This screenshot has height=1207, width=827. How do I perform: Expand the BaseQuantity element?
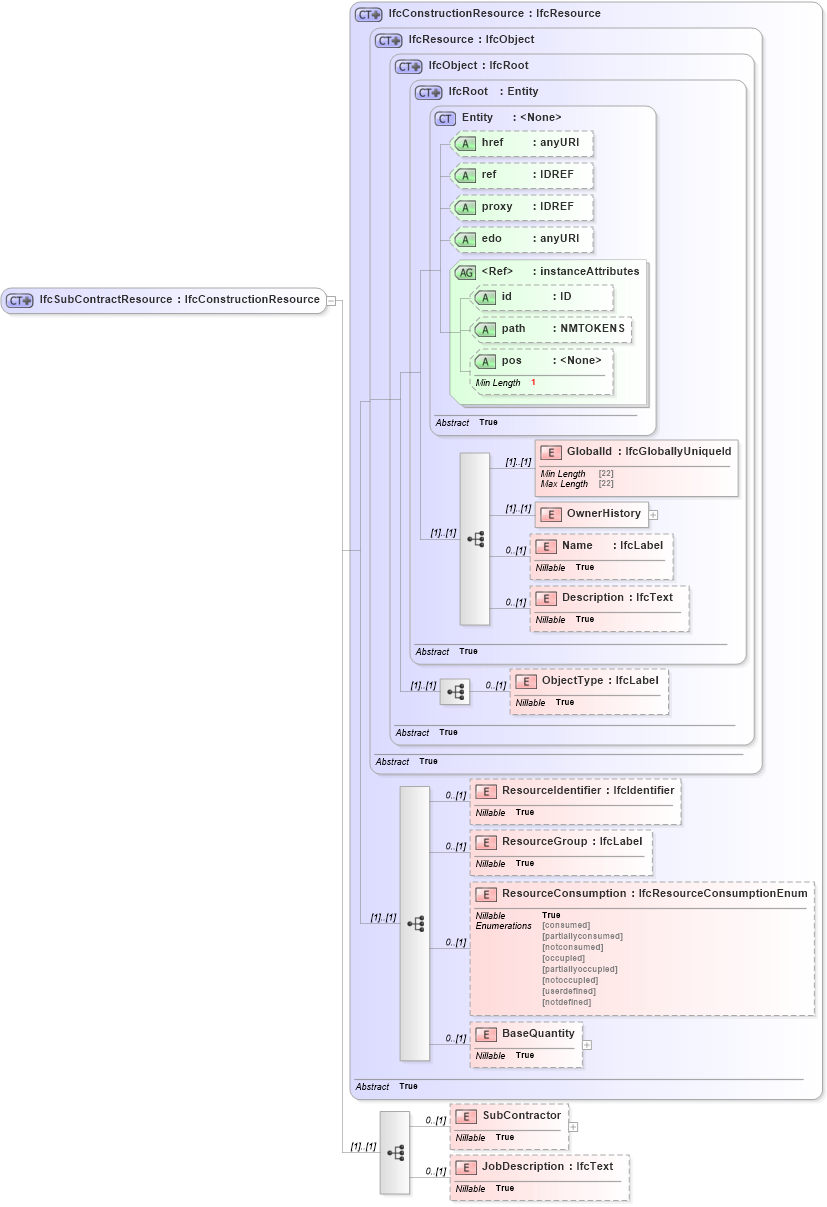click(587, 1044)
